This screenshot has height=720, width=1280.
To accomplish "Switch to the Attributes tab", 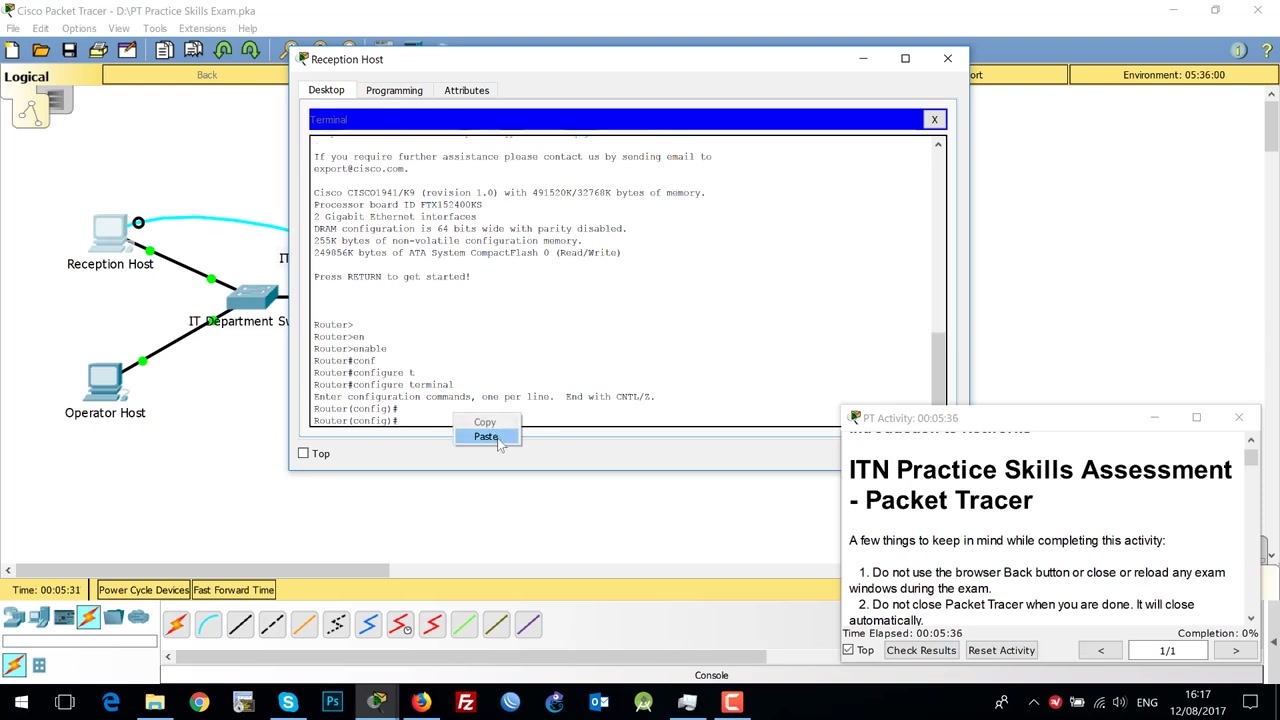I will coord(466,90).
